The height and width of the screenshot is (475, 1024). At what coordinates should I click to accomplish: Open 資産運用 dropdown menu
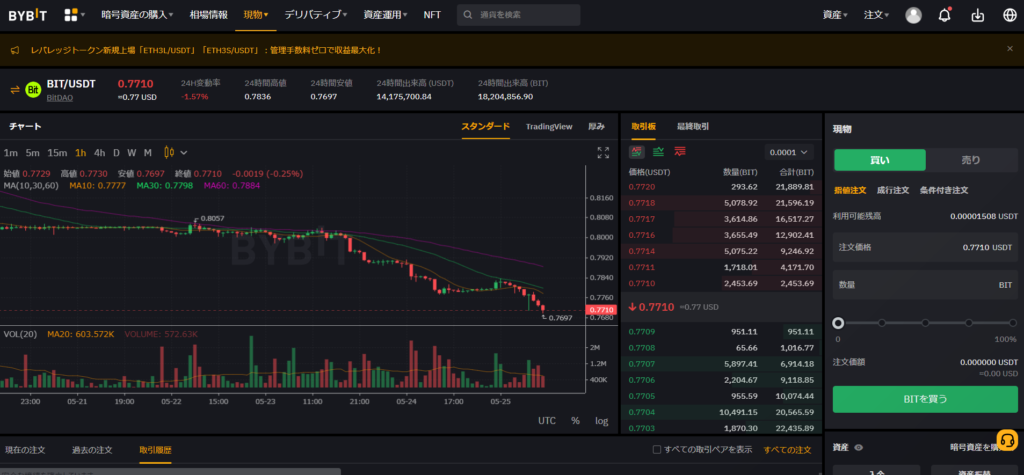tap(385, 15)
